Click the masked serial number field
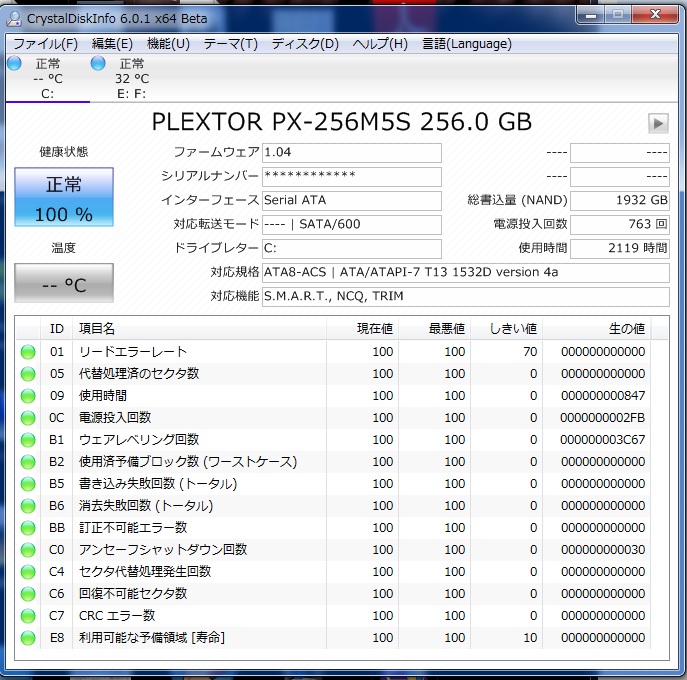687x680 pixels. [x=352, y=177]
